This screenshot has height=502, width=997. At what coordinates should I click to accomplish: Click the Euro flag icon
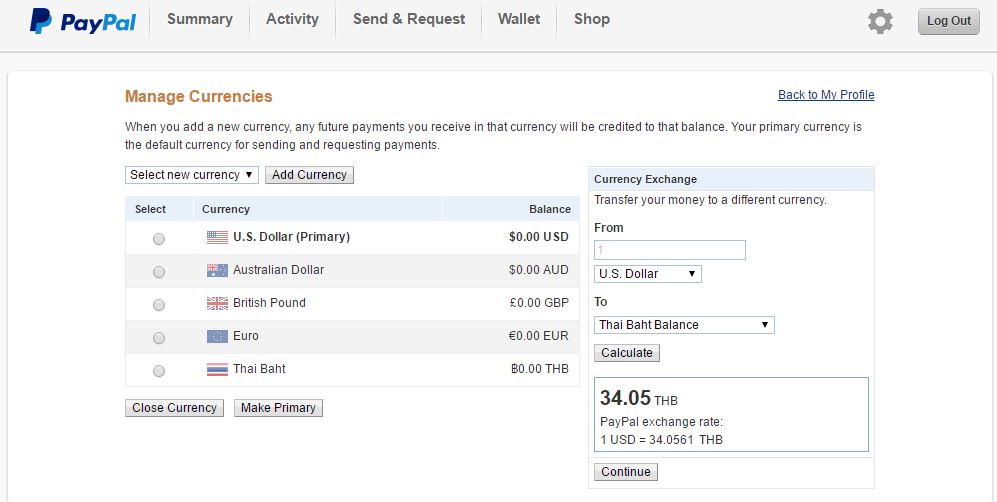(217, 337)
